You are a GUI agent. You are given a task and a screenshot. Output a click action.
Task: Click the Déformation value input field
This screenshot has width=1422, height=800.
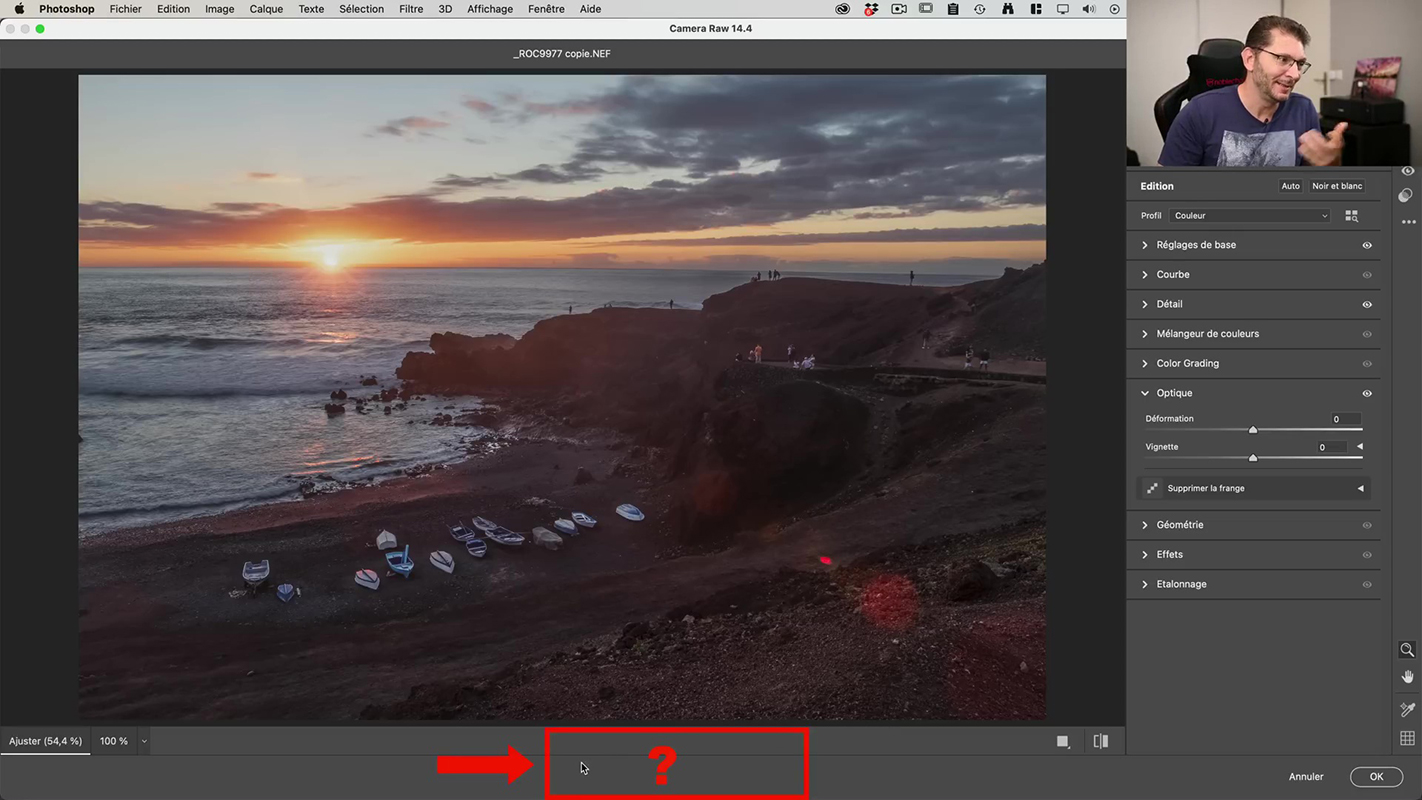tap(1344, 419)
